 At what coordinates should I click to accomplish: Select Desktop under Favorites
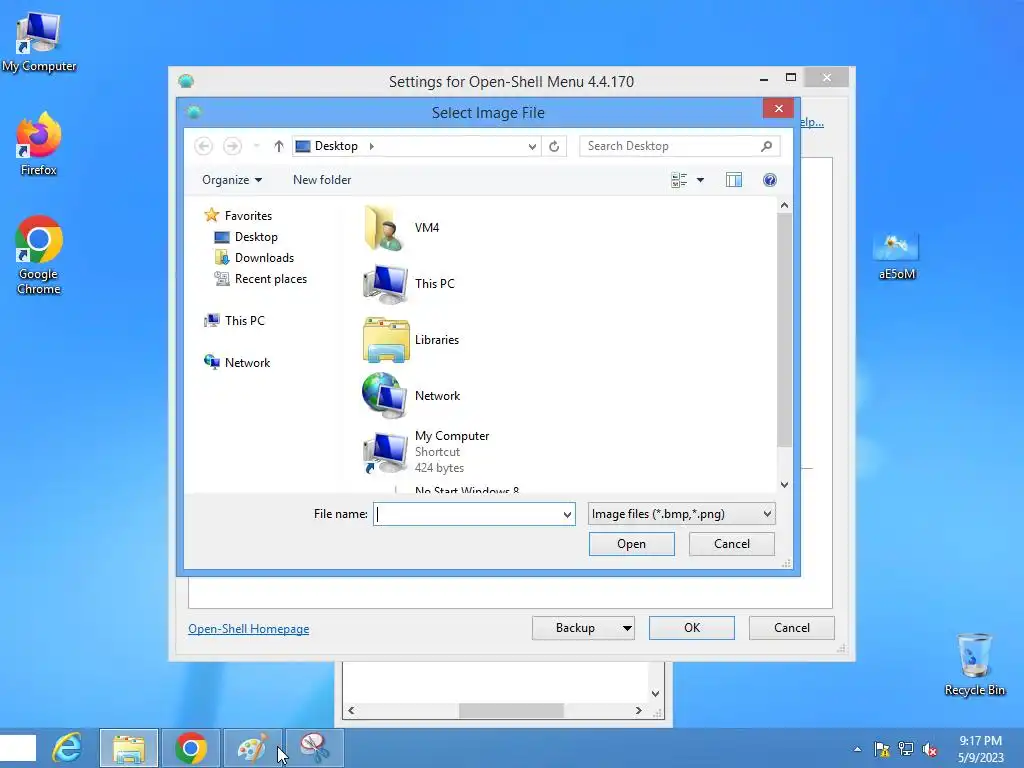click(246, 237)
